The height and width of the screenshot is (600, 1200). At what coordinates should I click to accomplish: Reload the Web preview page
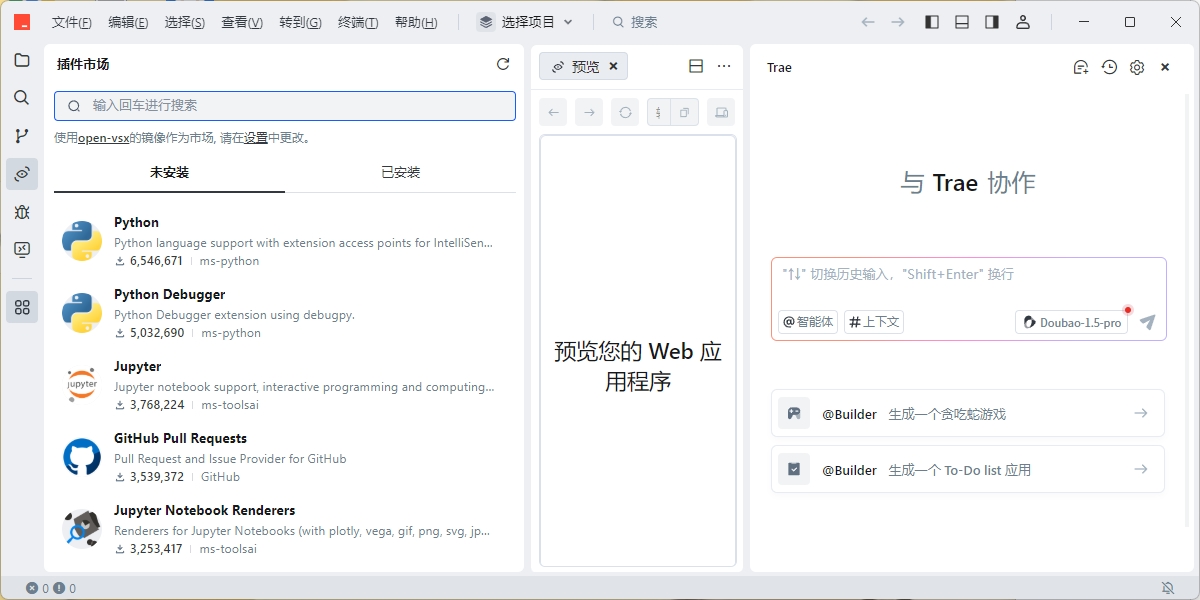tap(626, 113)
